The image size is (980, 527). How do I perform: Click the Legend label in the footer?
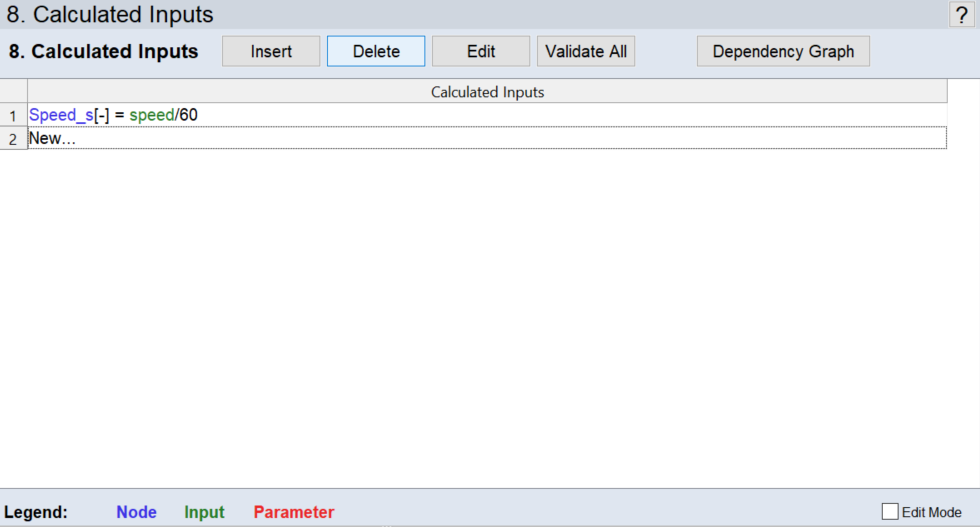coord(36,512)
